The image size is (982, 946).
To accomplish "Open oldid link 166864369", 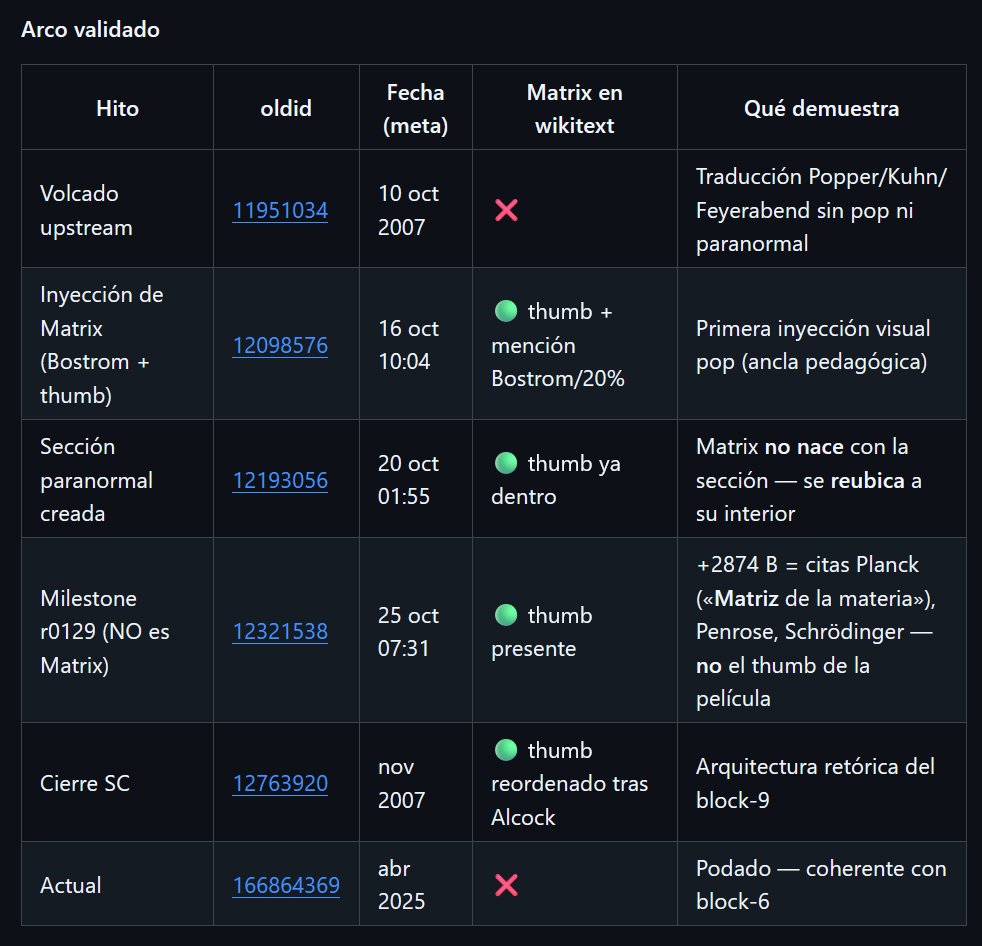I will pyautogui.click(x=286, y=885).
